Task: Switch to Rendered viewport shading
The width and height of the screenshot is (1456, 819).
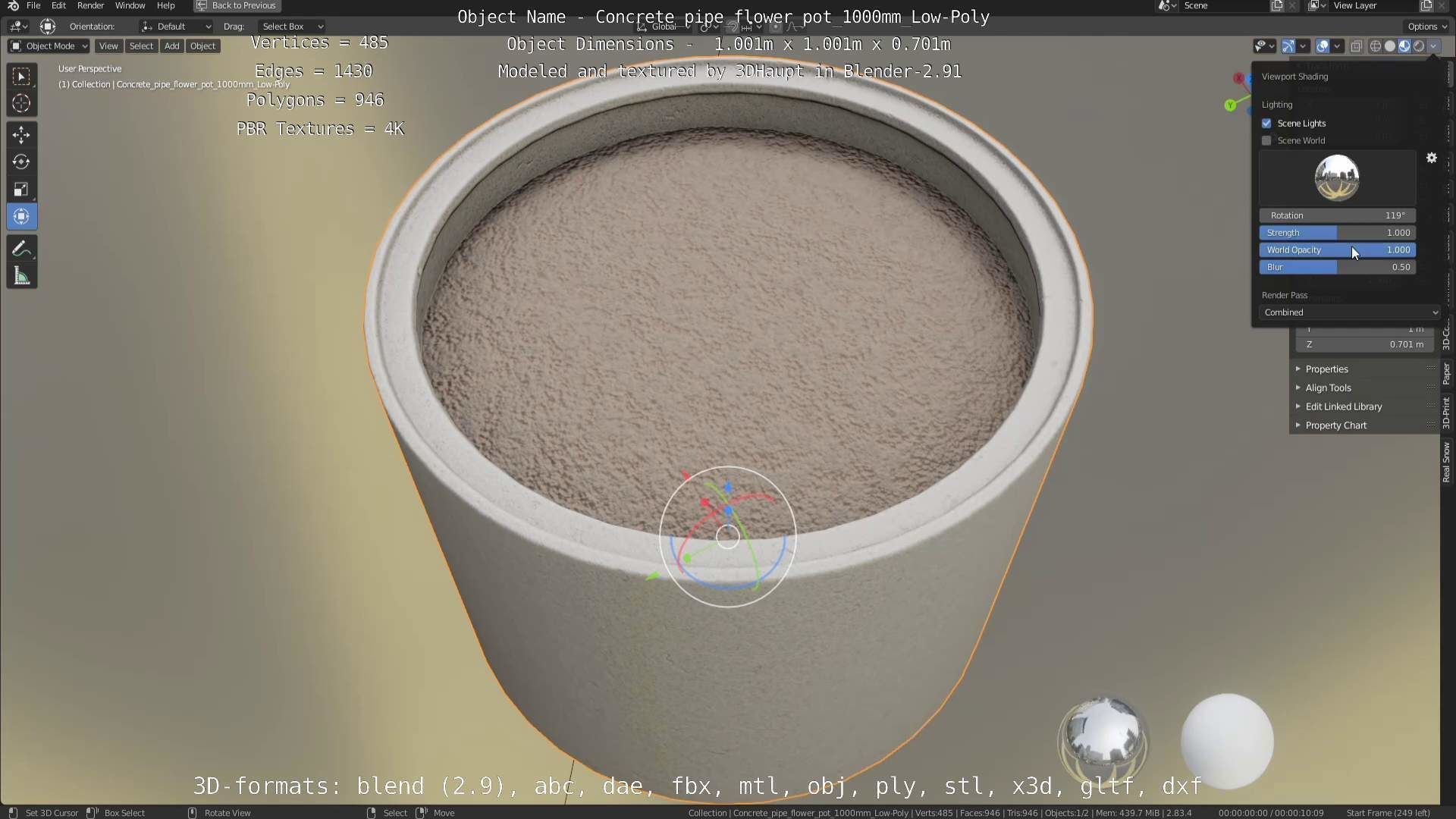Action: (1419, 46)
